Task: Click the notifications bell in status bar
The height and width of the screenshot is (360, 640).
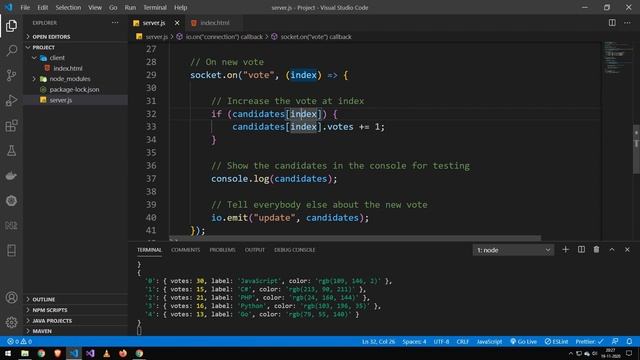Action: click(629, 341)
